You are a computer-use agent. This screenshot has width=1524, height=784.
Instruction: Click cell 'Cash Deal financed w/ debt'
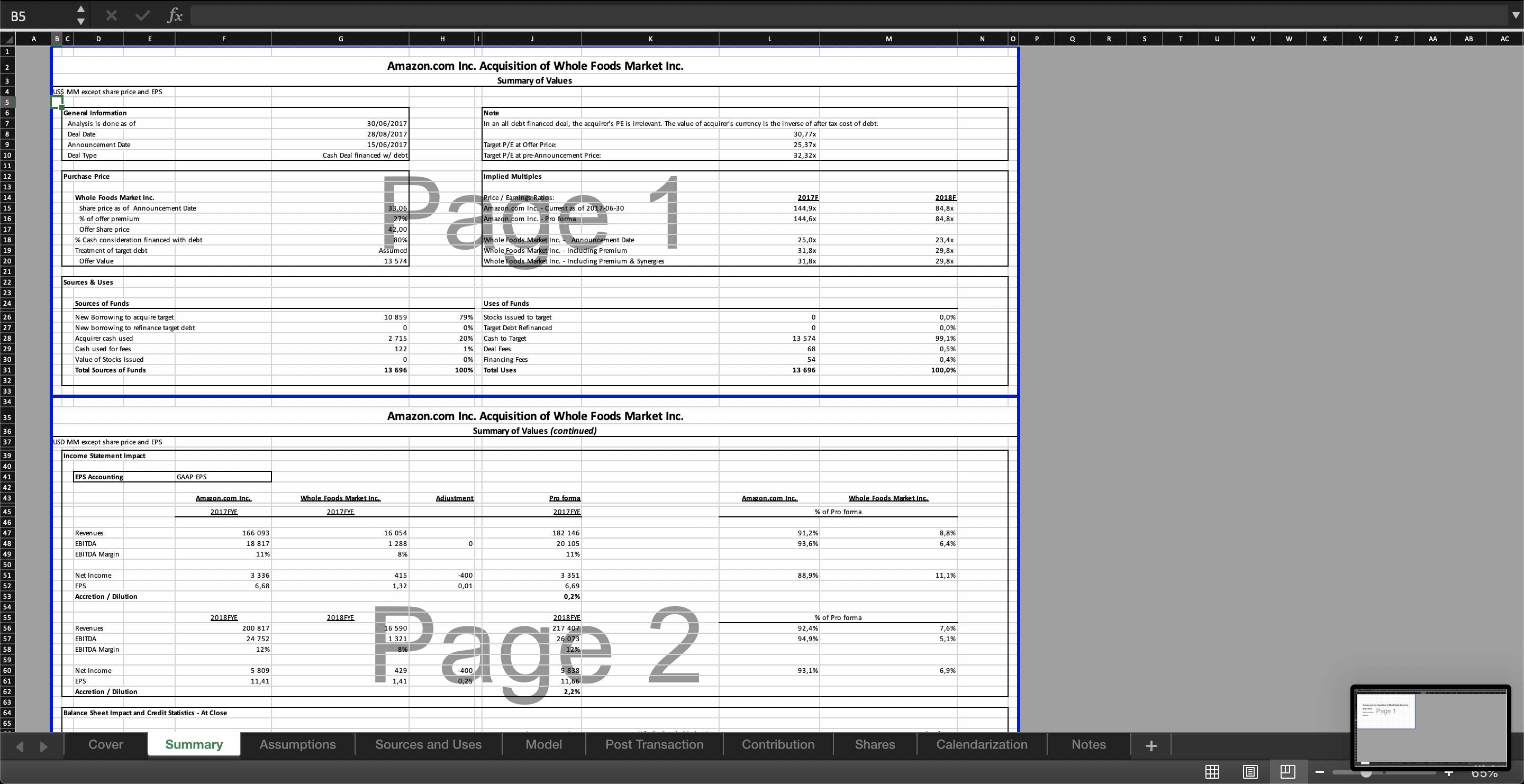click(340, 156)
